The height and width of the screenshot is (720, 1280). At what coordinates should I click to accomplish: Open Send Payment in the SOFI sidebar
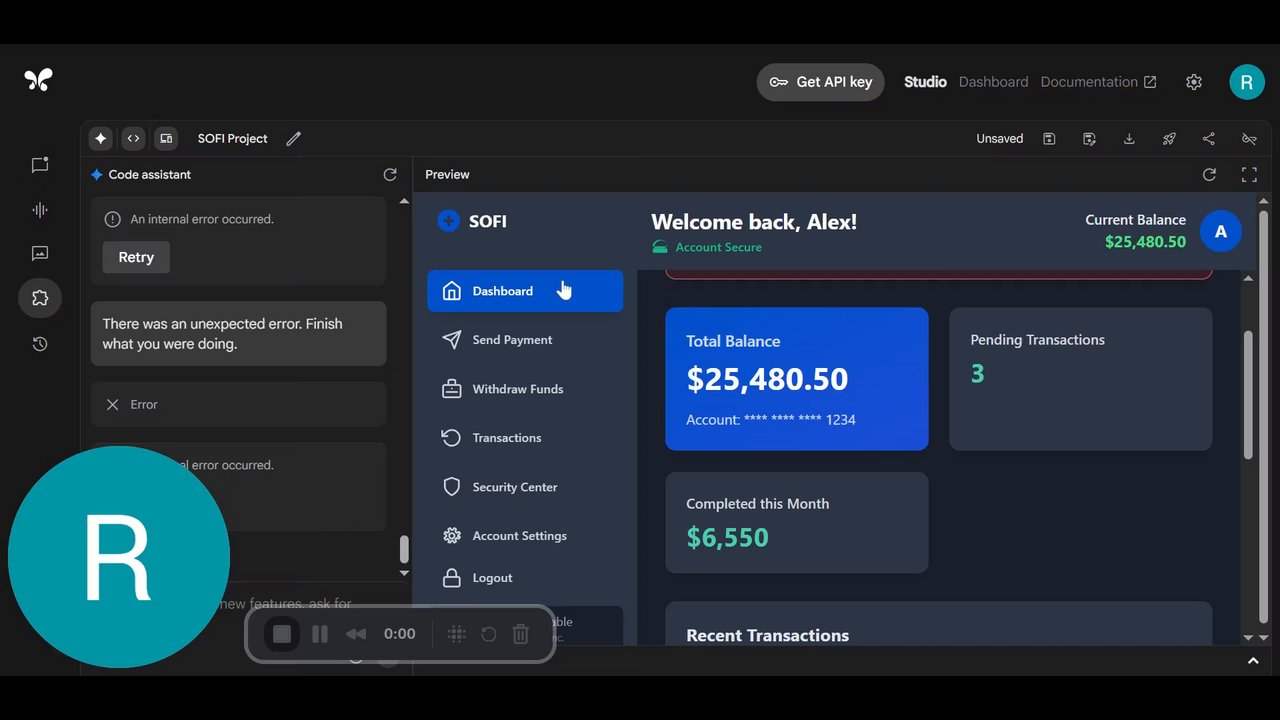click(x=525, y=340)
